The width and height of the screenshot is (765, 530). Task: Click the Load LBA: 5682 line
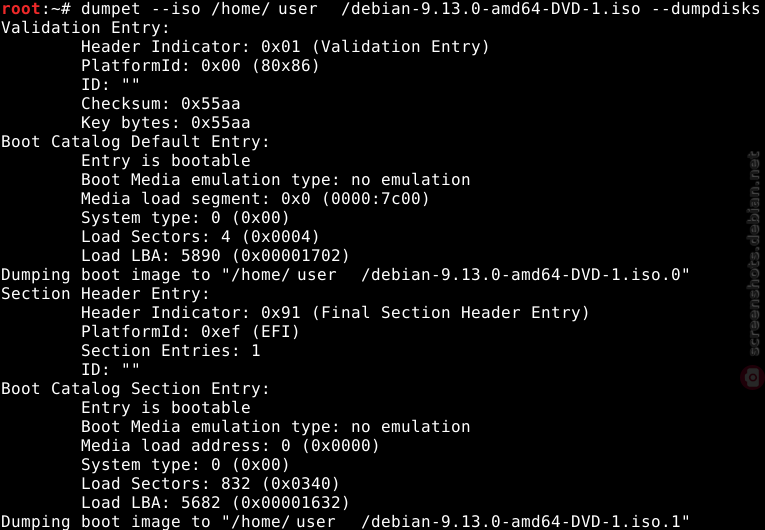(x=215, y=503)
